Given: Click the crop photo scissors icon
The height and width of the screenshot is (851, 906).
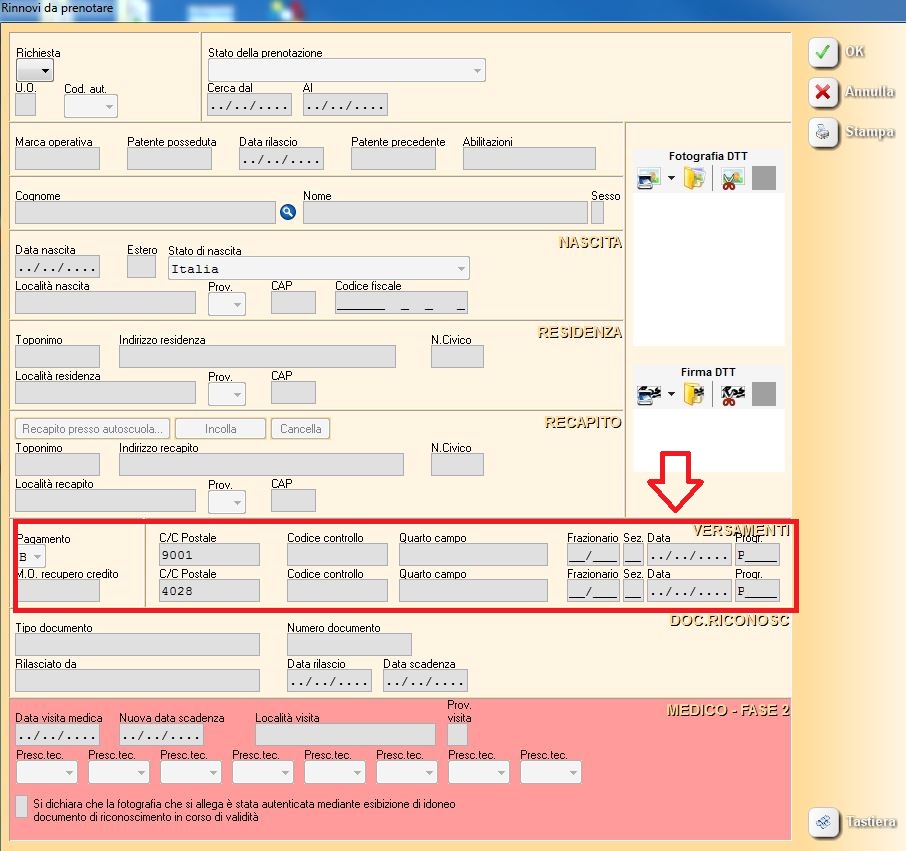Looking at the screenshot, I should 733,179.
